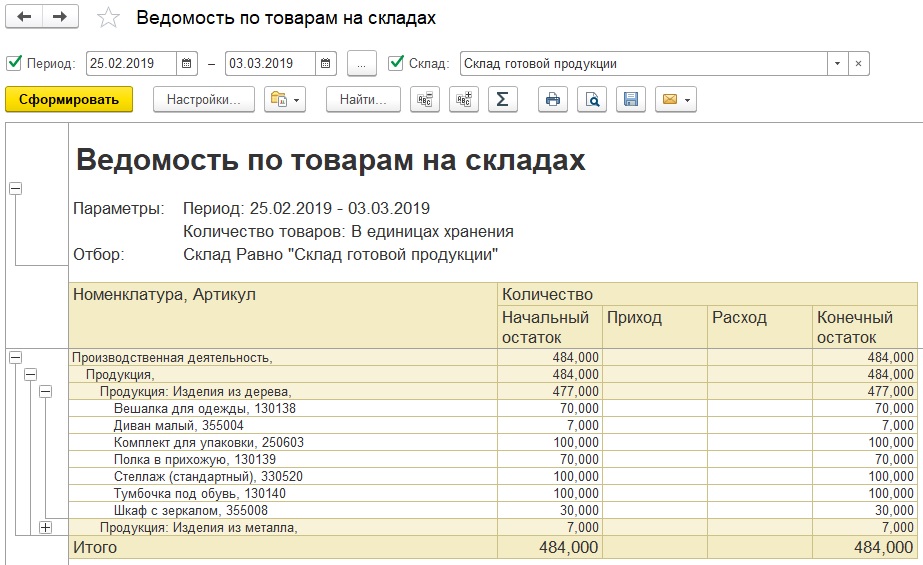Print the report with printer icon
Image resolution: width=923 pixels, height=565 pixels.
(x=553, y=99)
